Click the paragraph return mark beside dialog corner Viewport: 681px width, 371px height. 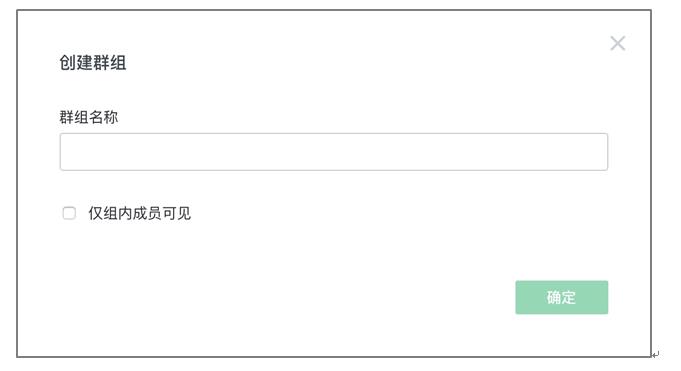click(x=655, y=354)
